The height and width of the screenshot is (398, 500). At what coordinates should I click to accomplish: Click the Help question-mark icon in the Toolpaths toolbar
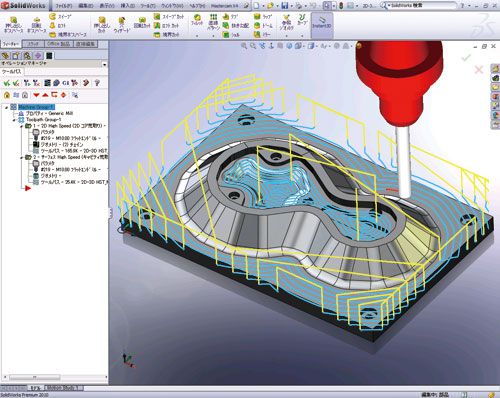tap(97, 83)
